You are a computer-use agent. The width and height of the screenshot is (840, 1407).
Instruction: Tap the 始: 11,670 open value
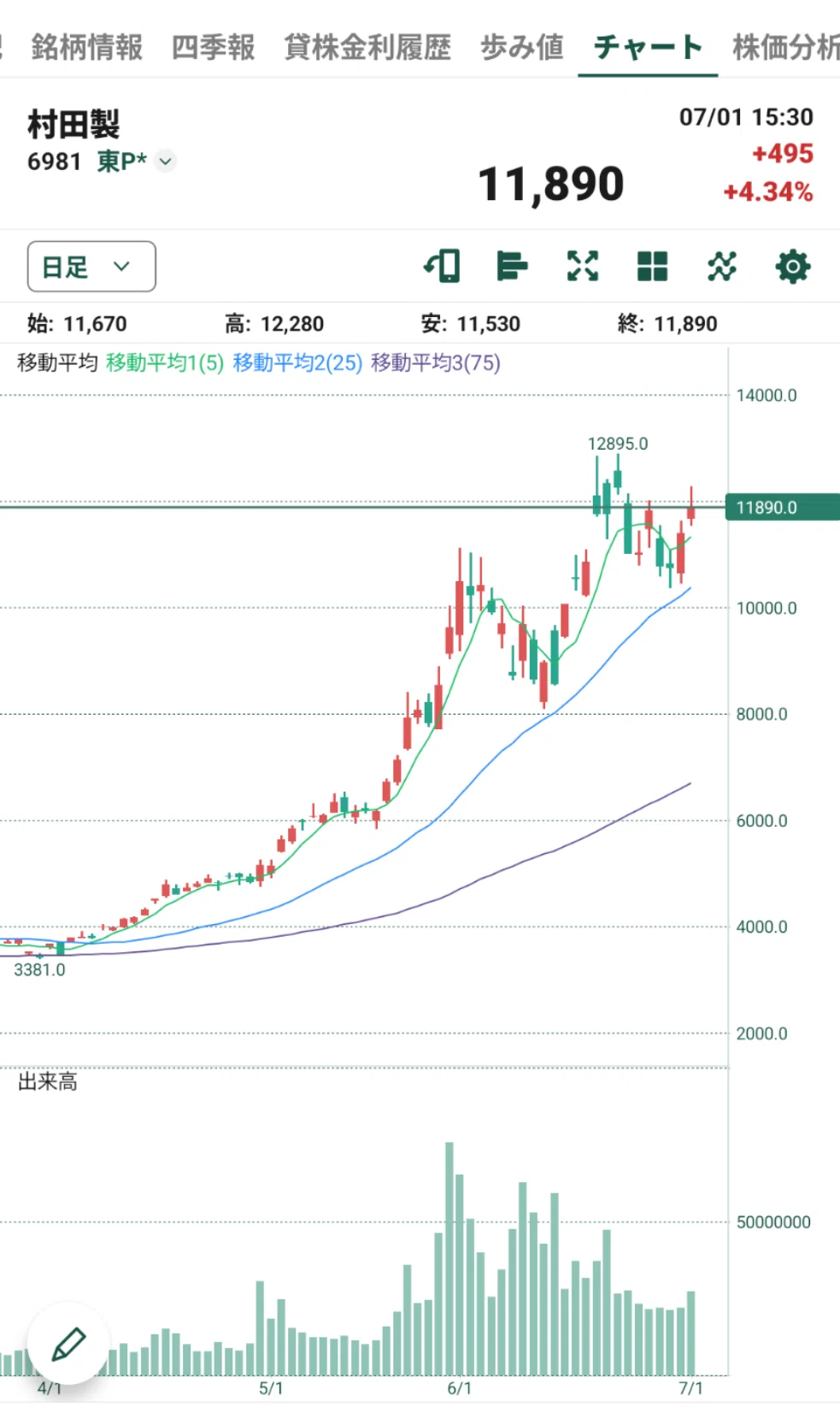click(77, 324)
